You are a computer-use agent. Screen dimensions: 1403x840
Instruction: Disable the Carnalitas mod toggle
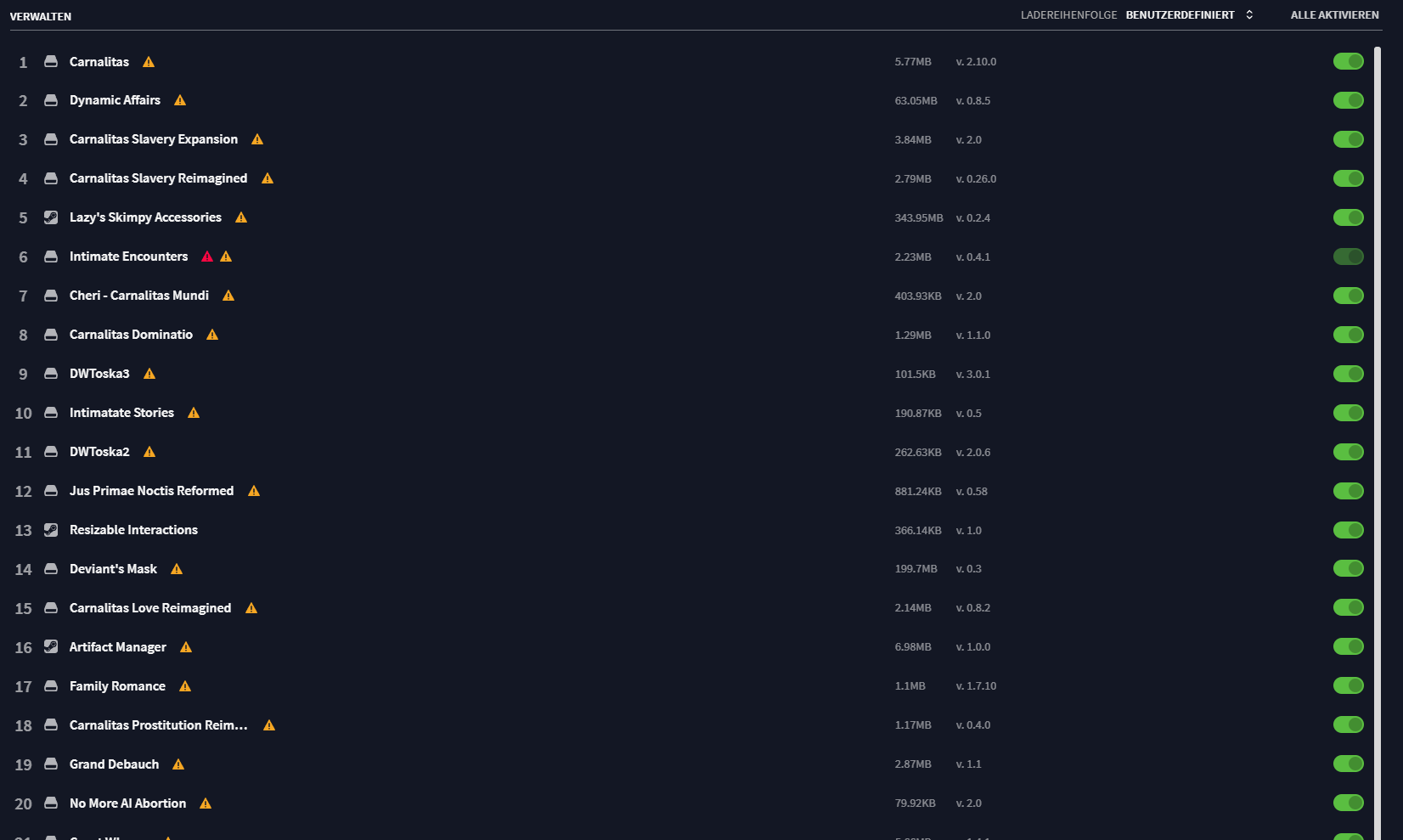click(x=1349, y=61)
